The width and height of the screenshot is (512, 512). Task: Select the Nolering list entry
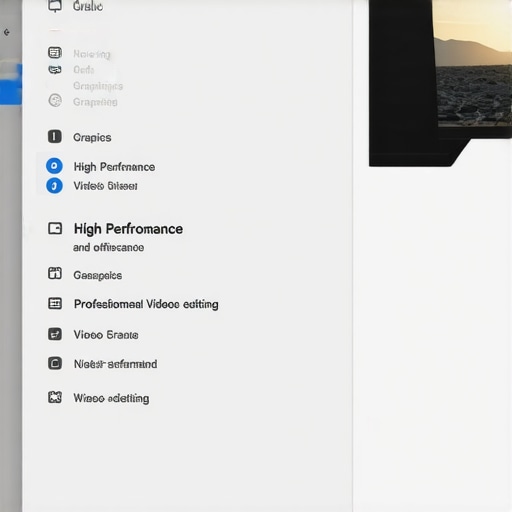92,54
